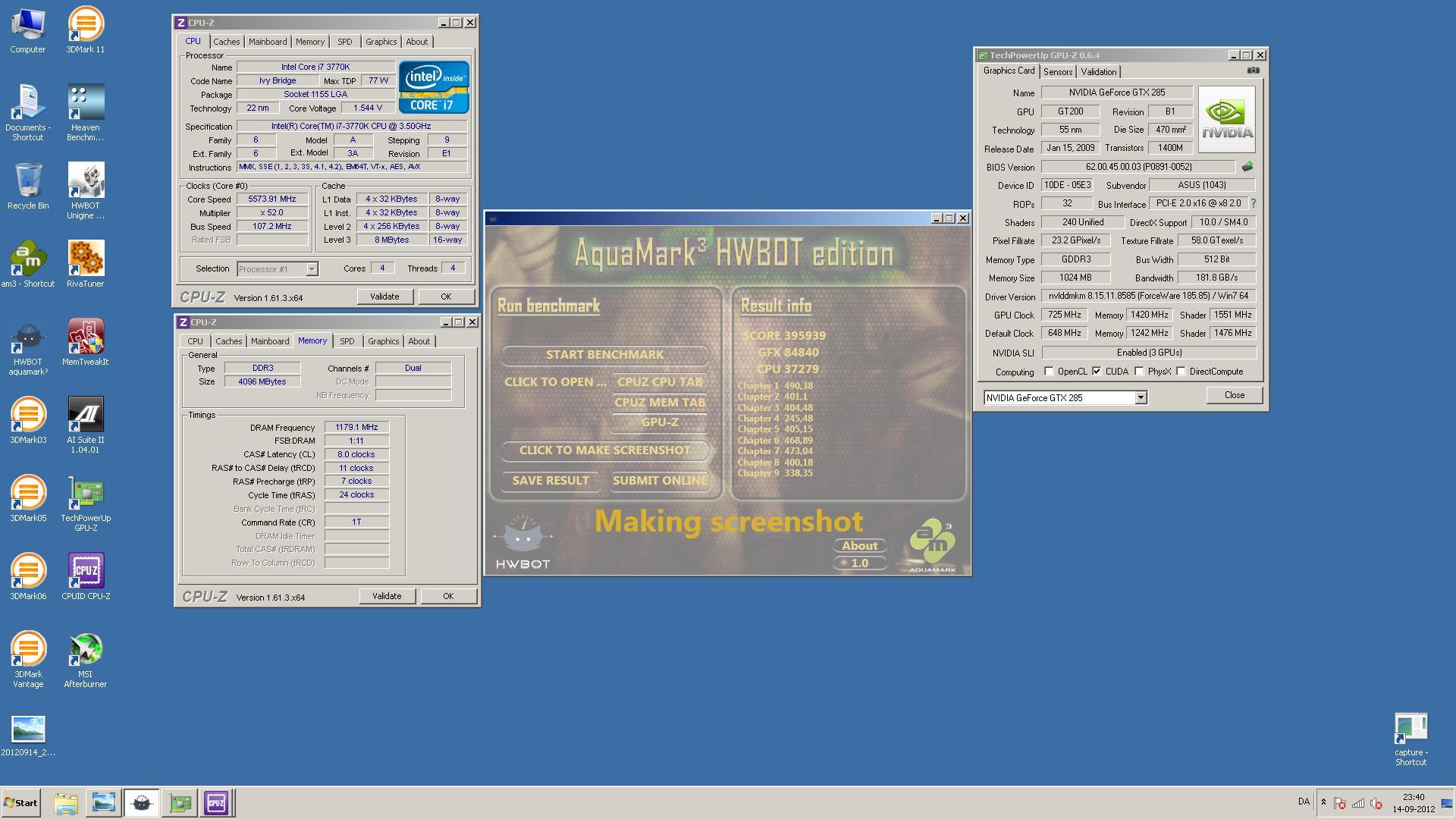Launch RivaTuner from desktop
Screen dimensions: 1456x819
(x=85, y=265)
